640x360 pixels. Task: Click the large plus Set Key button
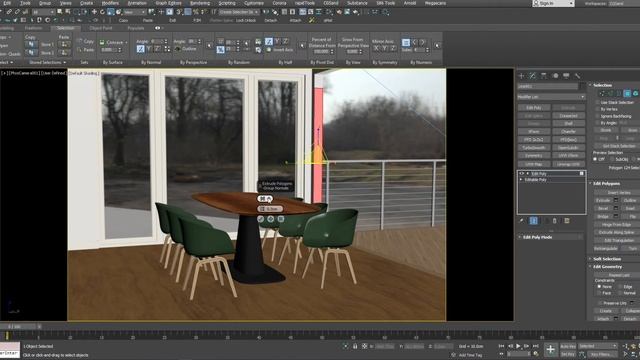click(551, 349)
